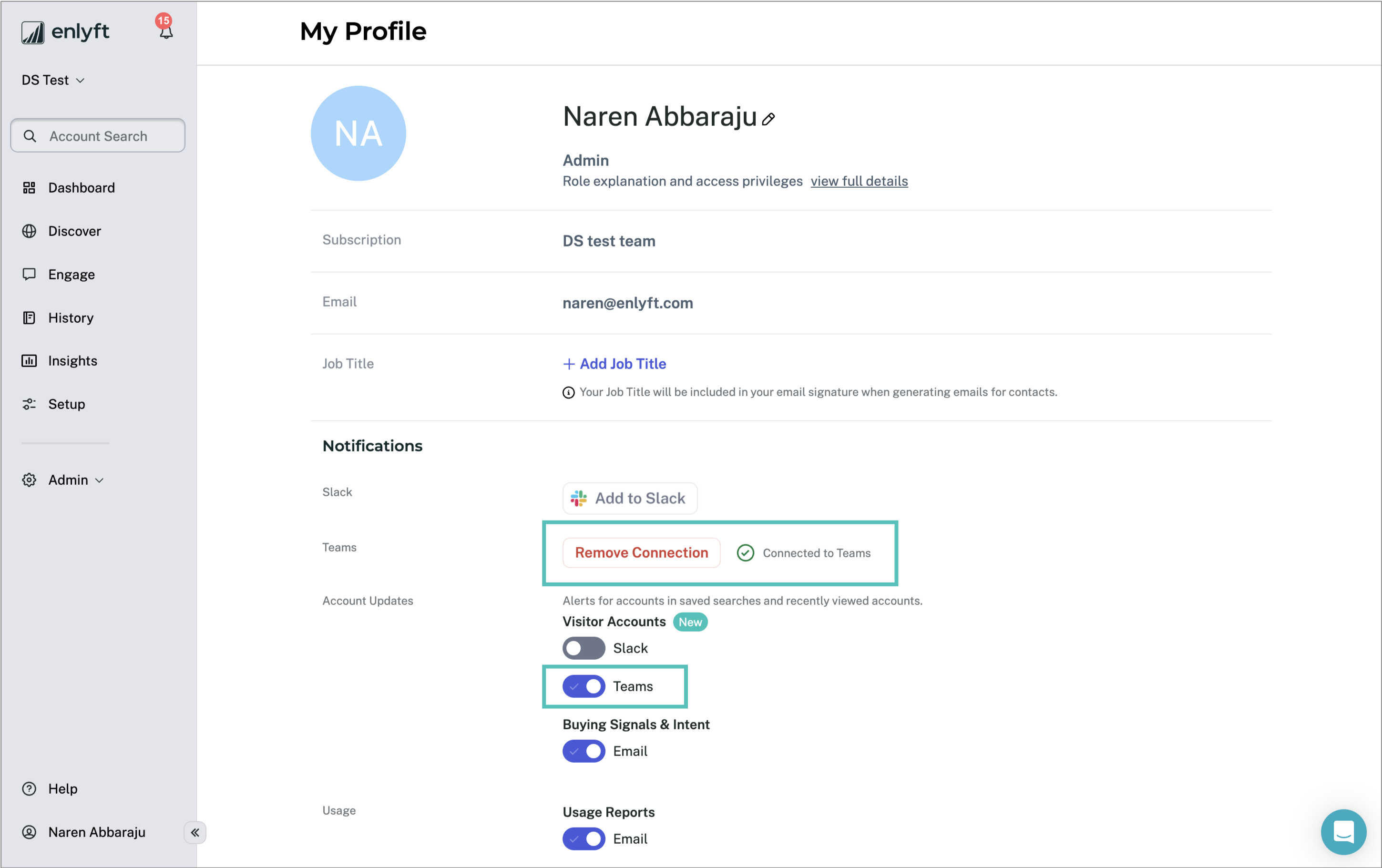Click the enlyft logo
1382x868 pixels.
pyautogui.click(x=65, y=31)
